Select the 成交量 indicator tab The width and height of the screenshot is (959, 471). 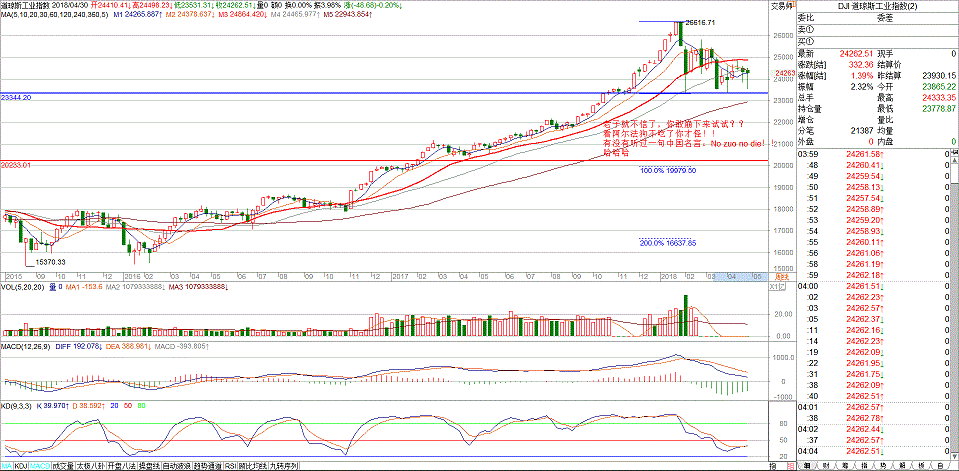[x=63, y=466]
